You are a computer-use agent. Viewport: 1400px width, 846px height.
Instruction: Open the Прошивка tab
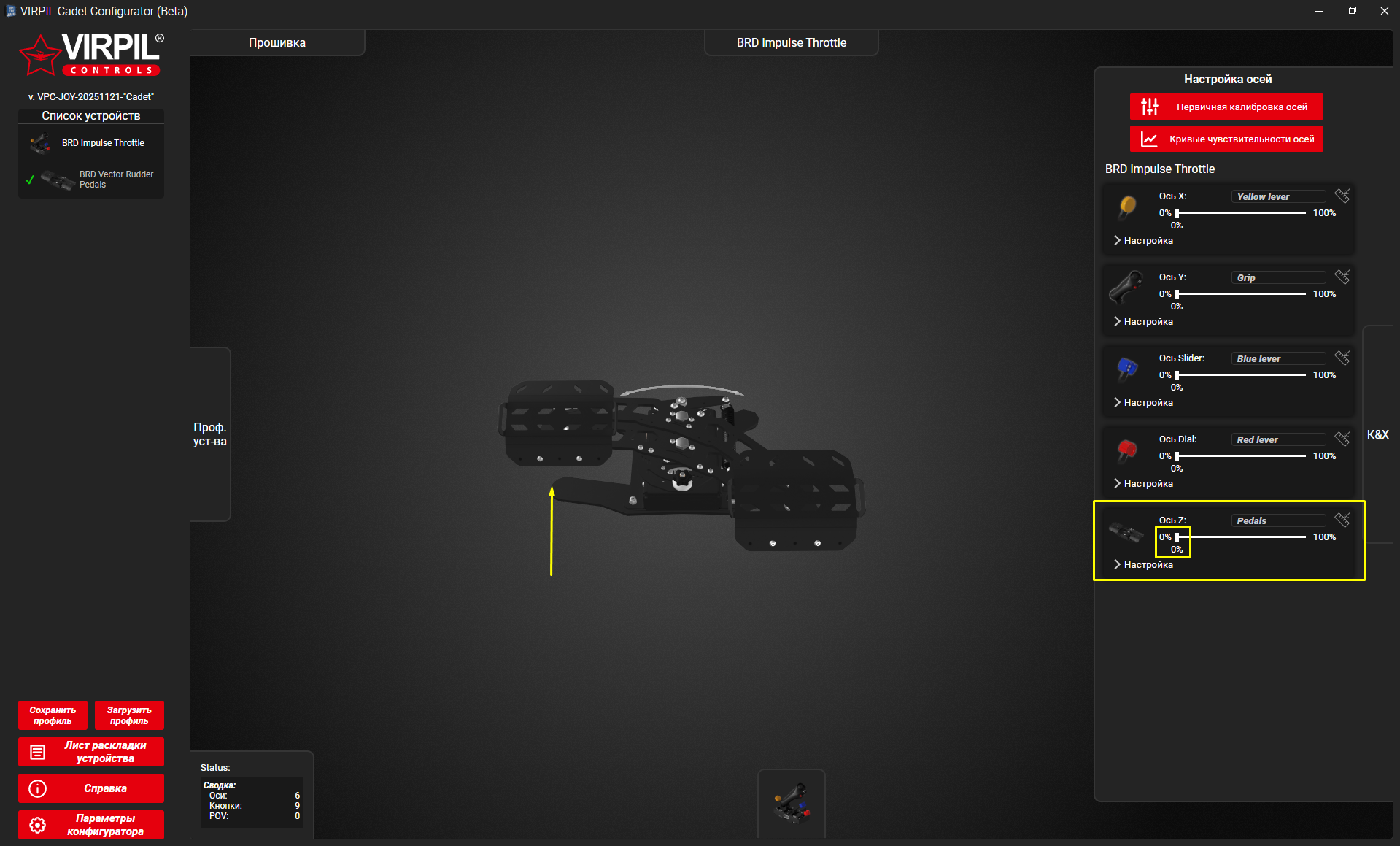[277, 43]
